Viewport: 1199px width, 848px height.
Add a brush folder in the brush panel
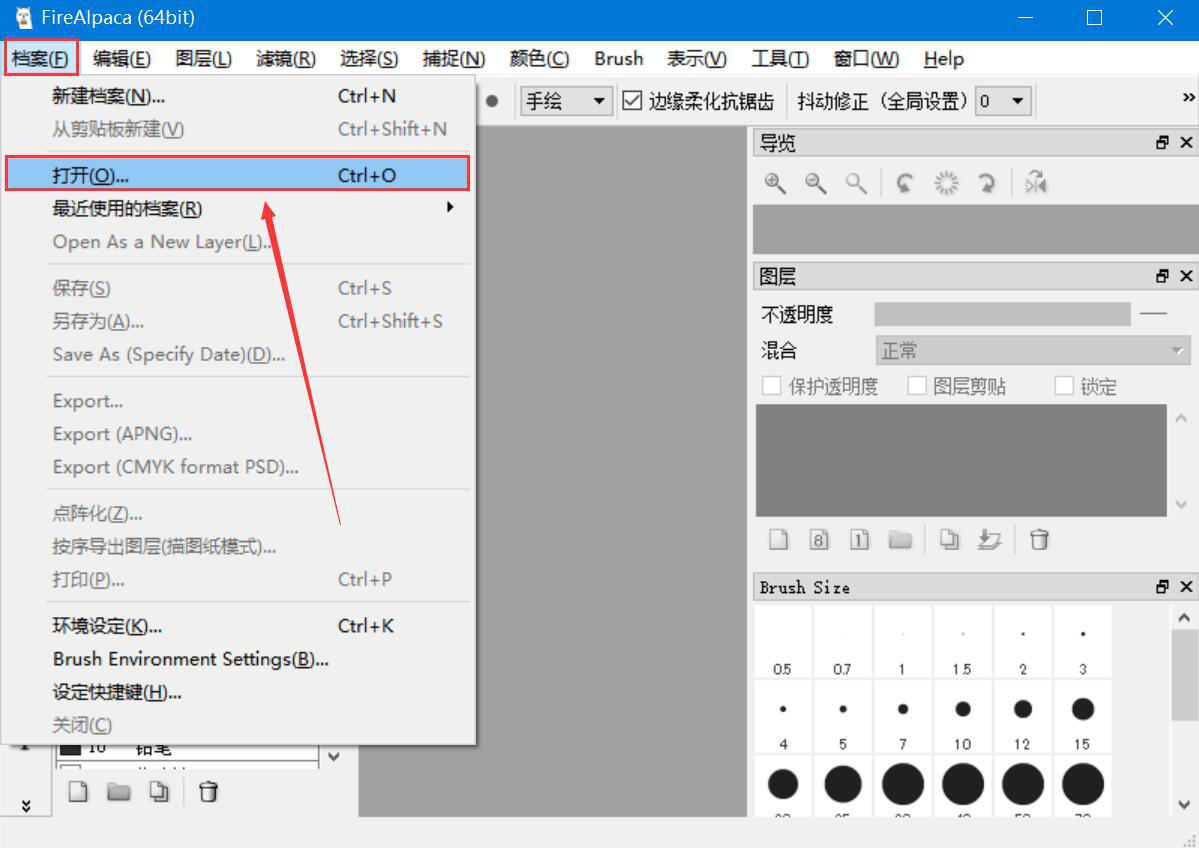[x=119, y=791]
